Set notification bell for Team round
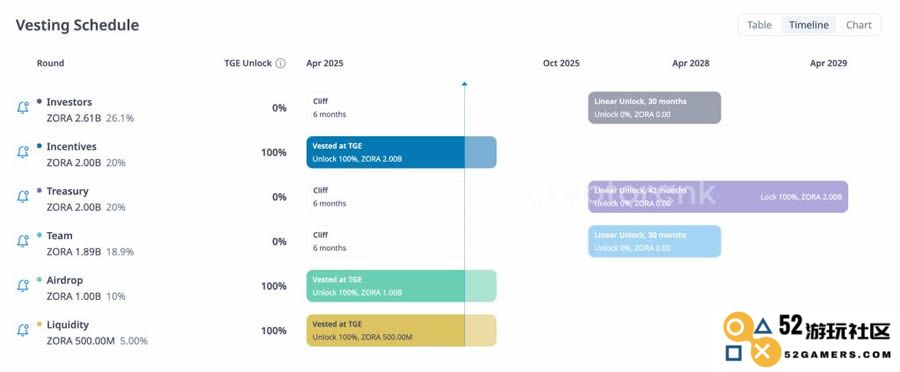The image size is (900, 372). (x=23, y=241)
